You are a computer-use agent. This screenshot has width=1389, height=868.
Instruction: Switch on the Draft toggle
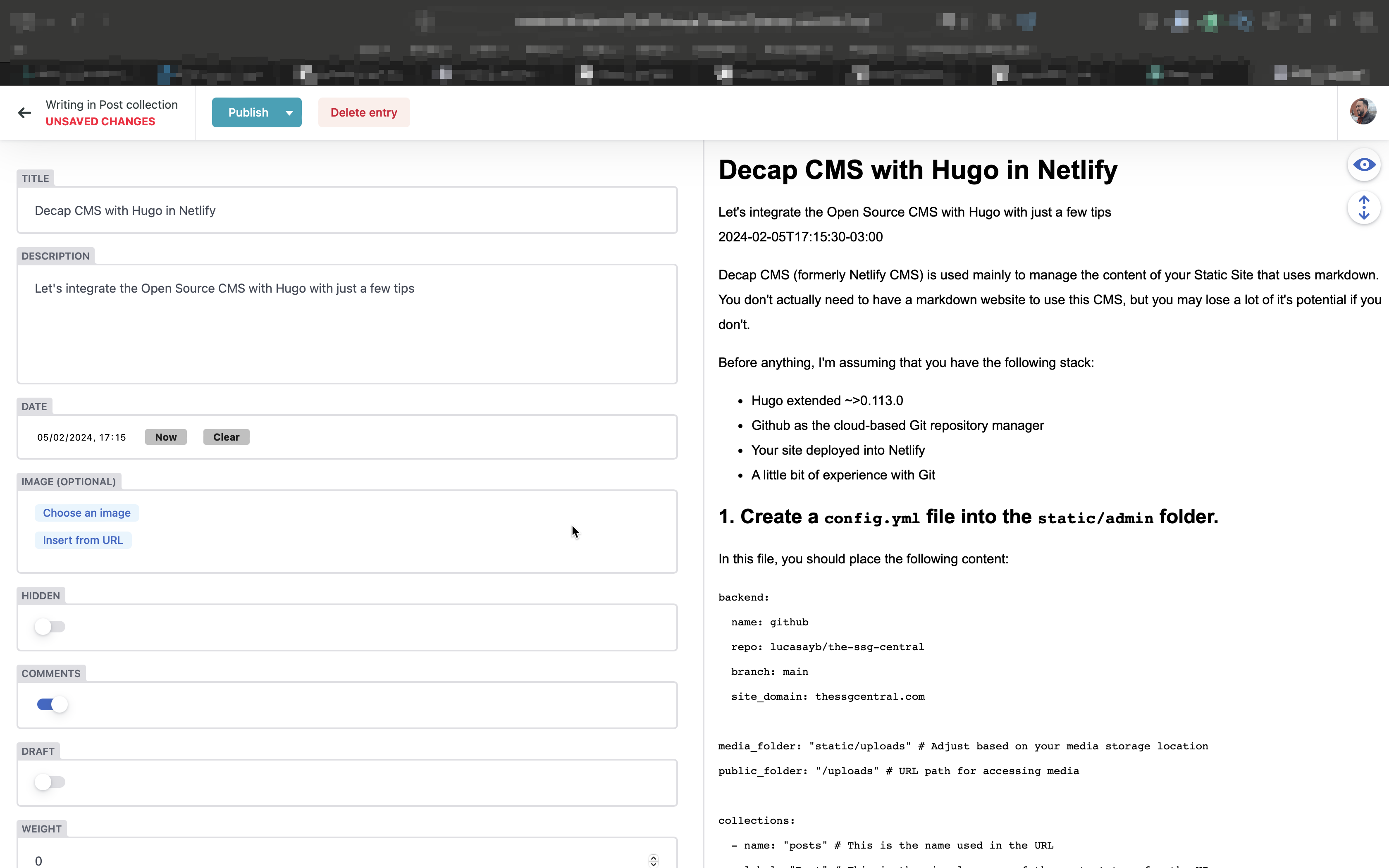(50, 782)
